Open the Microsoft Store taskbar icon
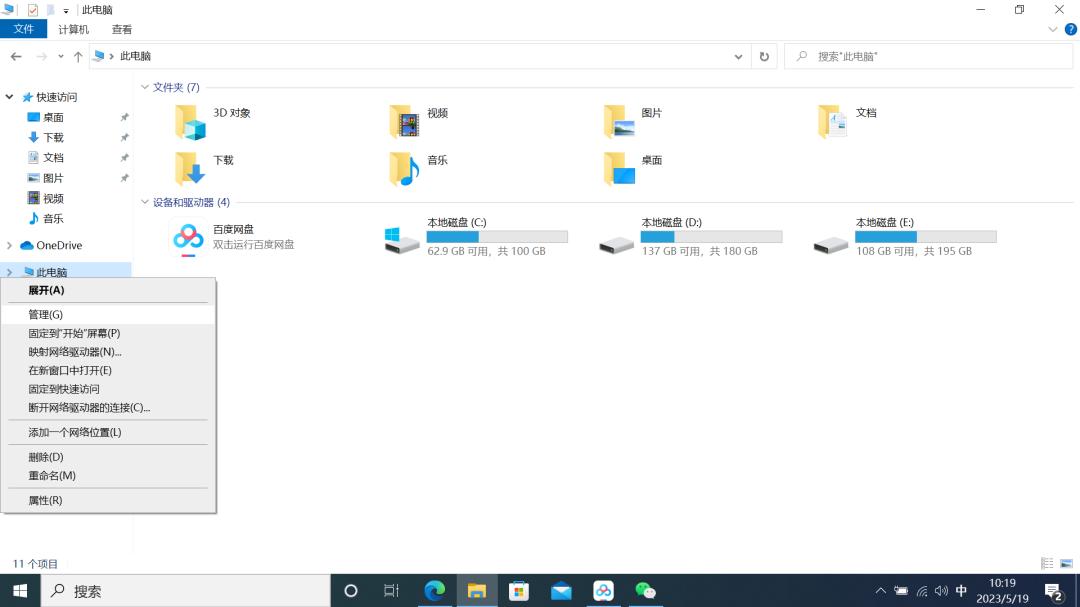Viewport: 1080px width, 607px height. (x=519, y=590)
